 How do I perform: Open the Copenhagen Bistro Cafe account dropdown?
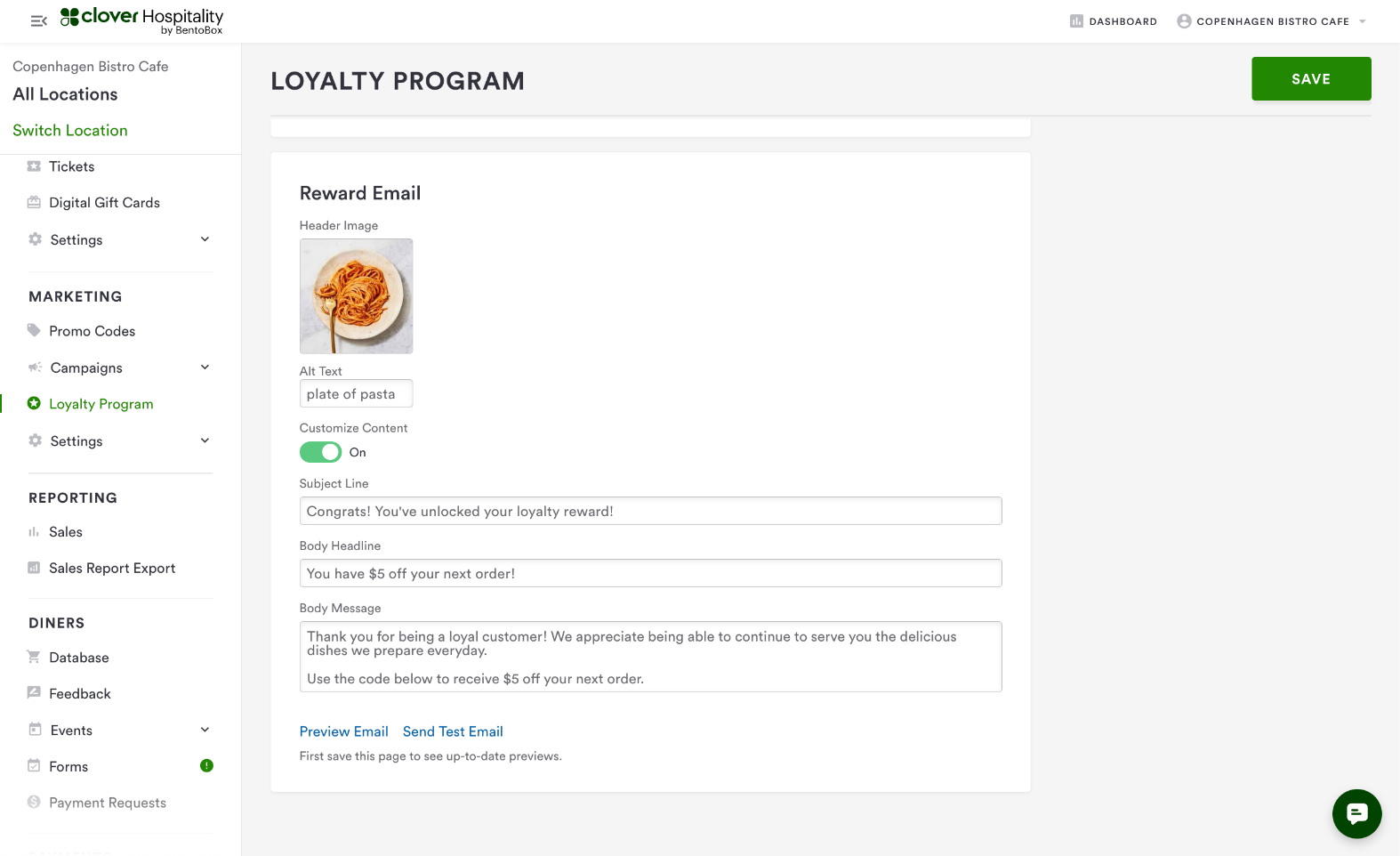(1272, 21)
